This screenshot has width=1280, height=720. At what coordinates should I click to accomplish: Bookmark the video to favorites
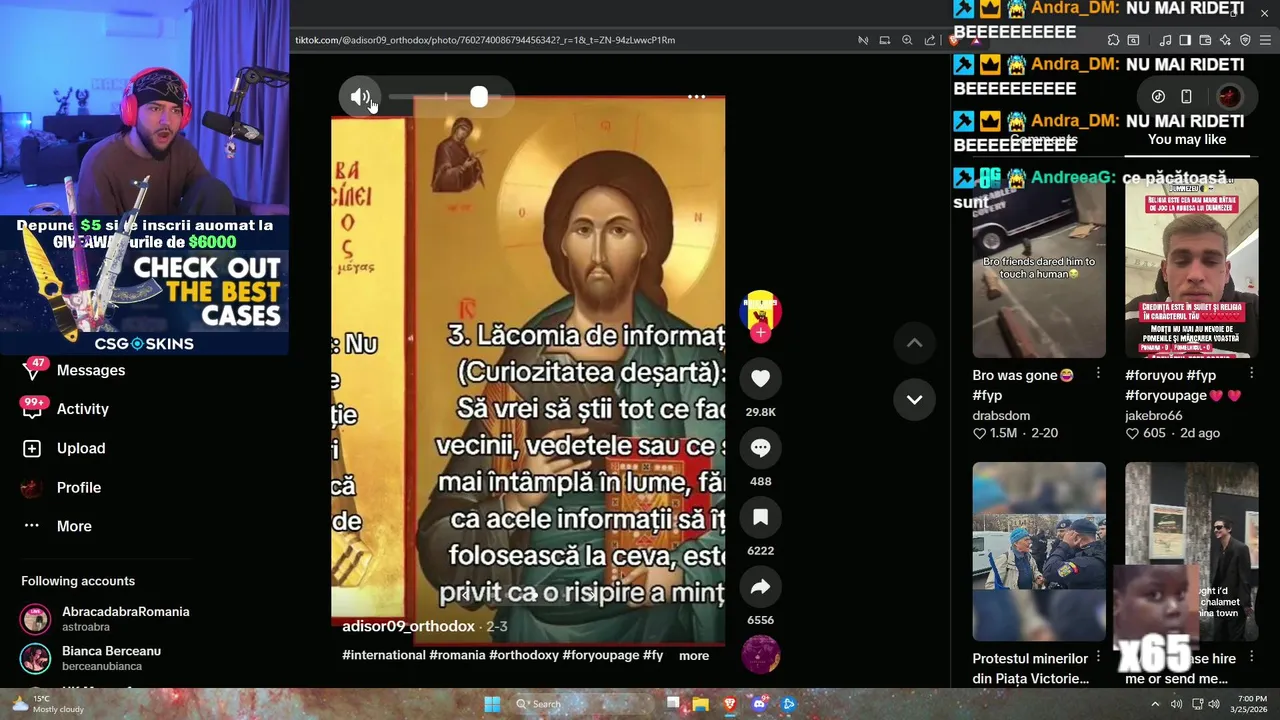(760, 517)
